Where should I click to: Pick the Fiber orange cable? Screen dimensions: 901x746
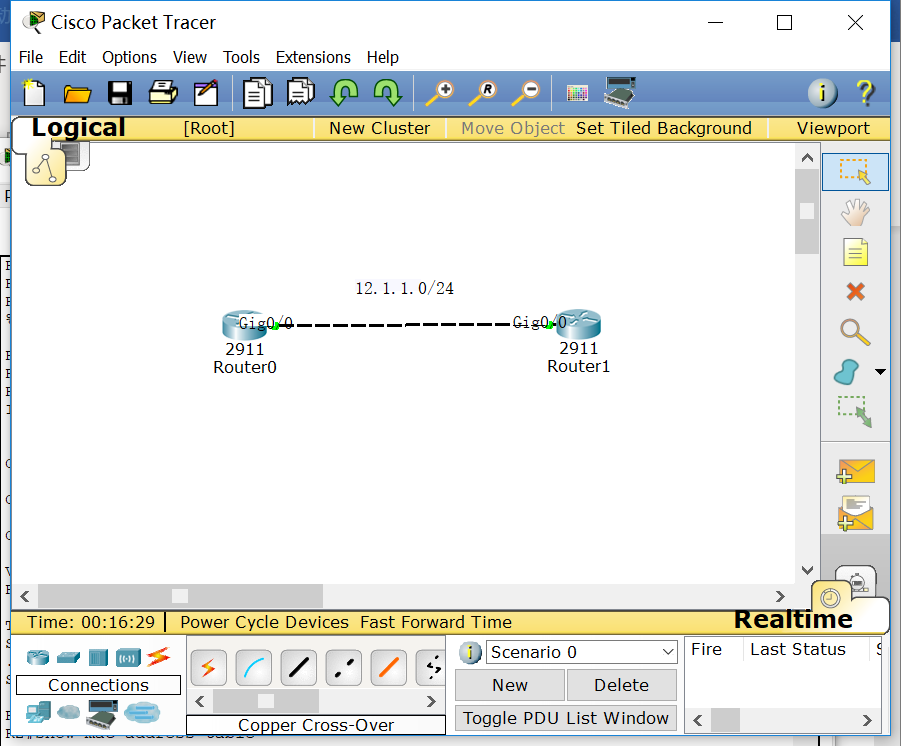[388, 668]
